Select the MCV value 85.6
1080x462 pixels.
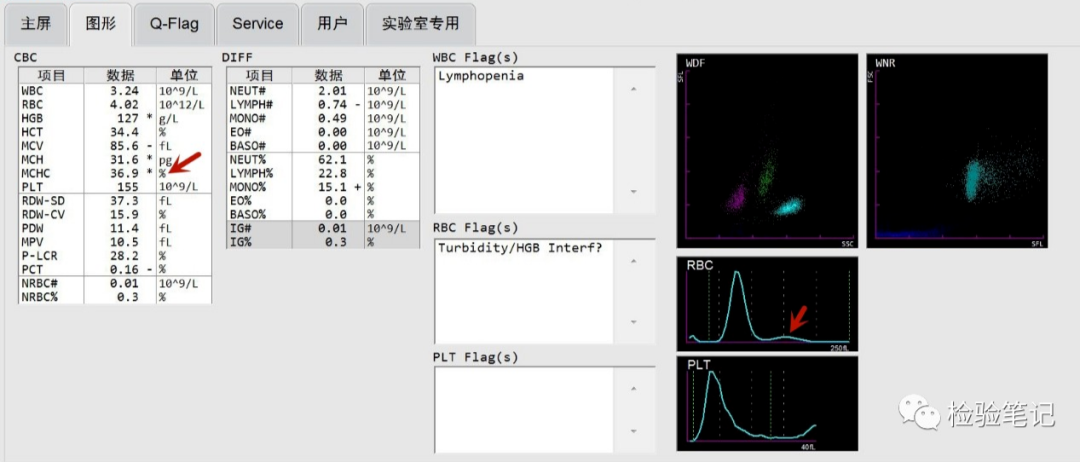tap(126, 145)
